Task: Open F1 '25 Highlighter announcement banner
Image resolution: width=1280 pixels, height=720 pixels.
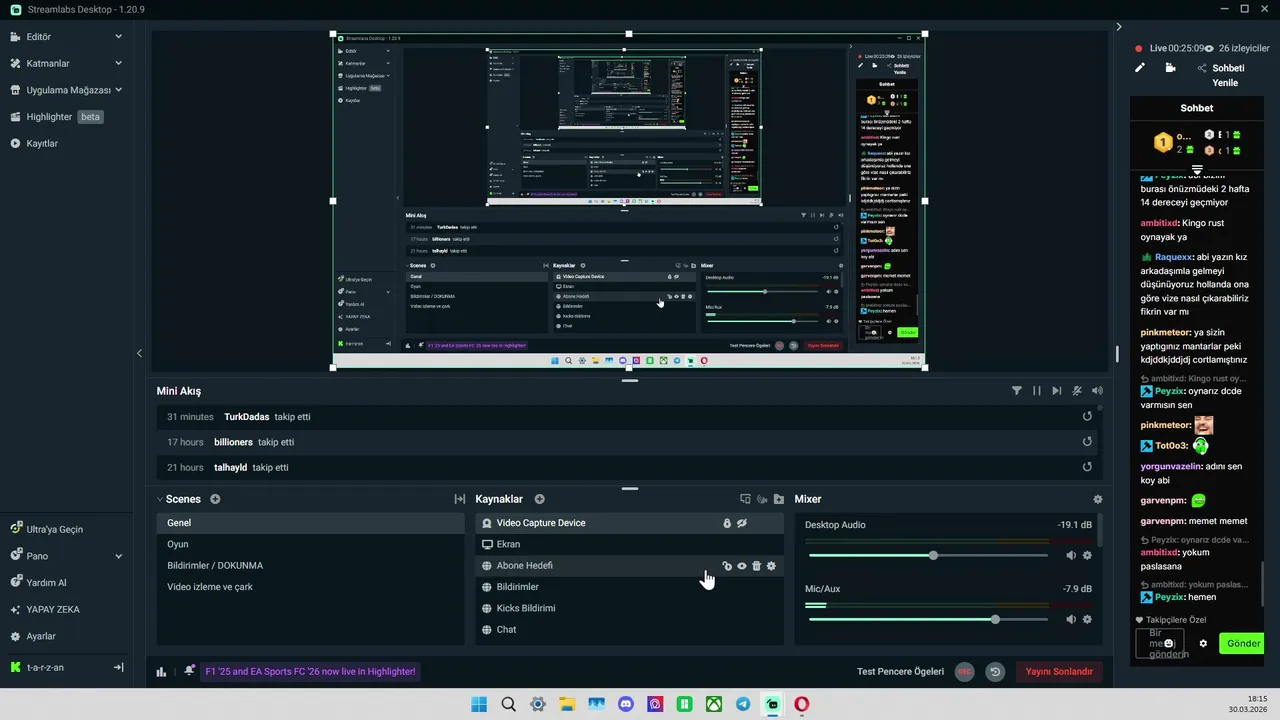Action: point(310,672)
